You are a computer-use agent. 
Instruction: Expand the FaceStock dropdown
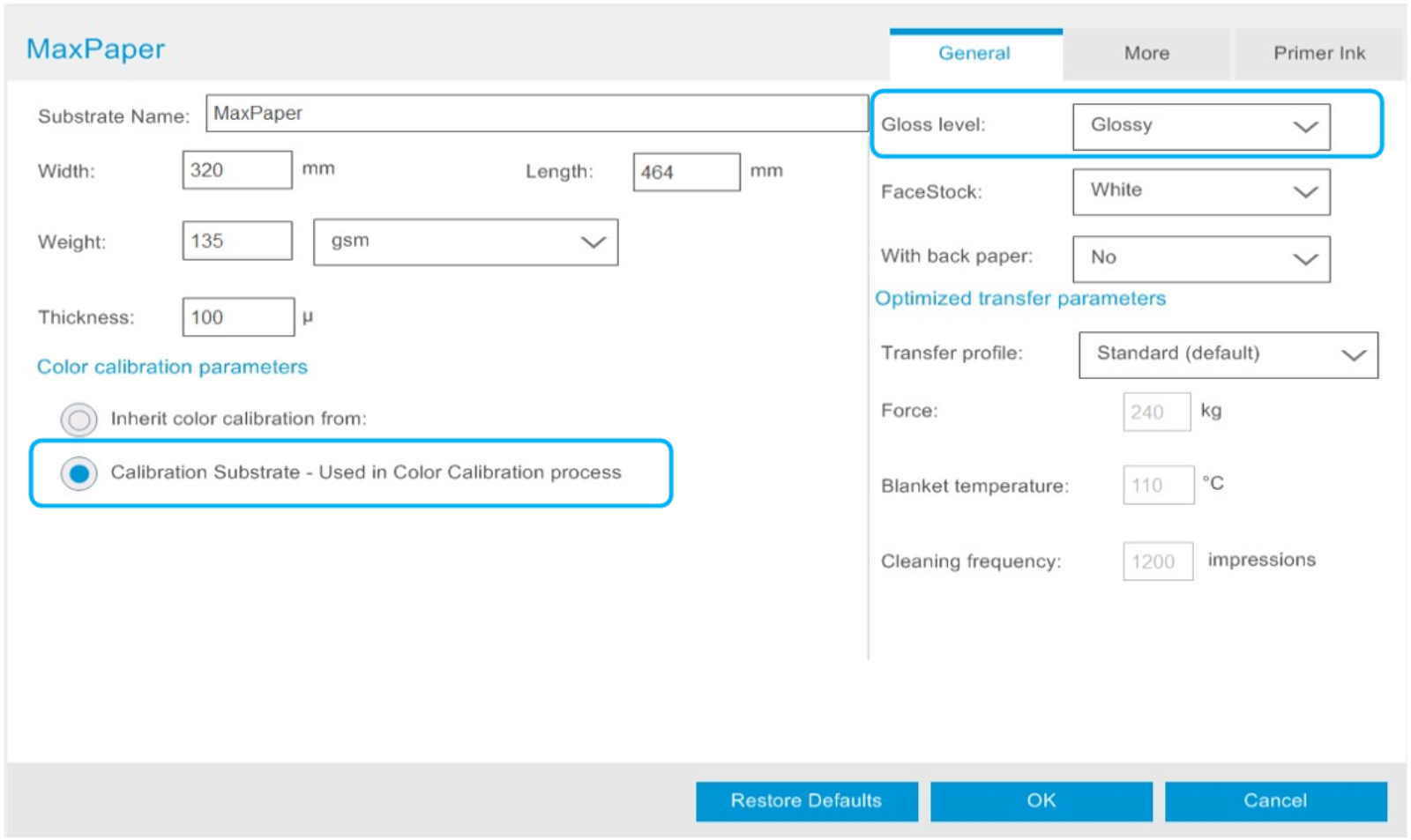(1201, 191)
